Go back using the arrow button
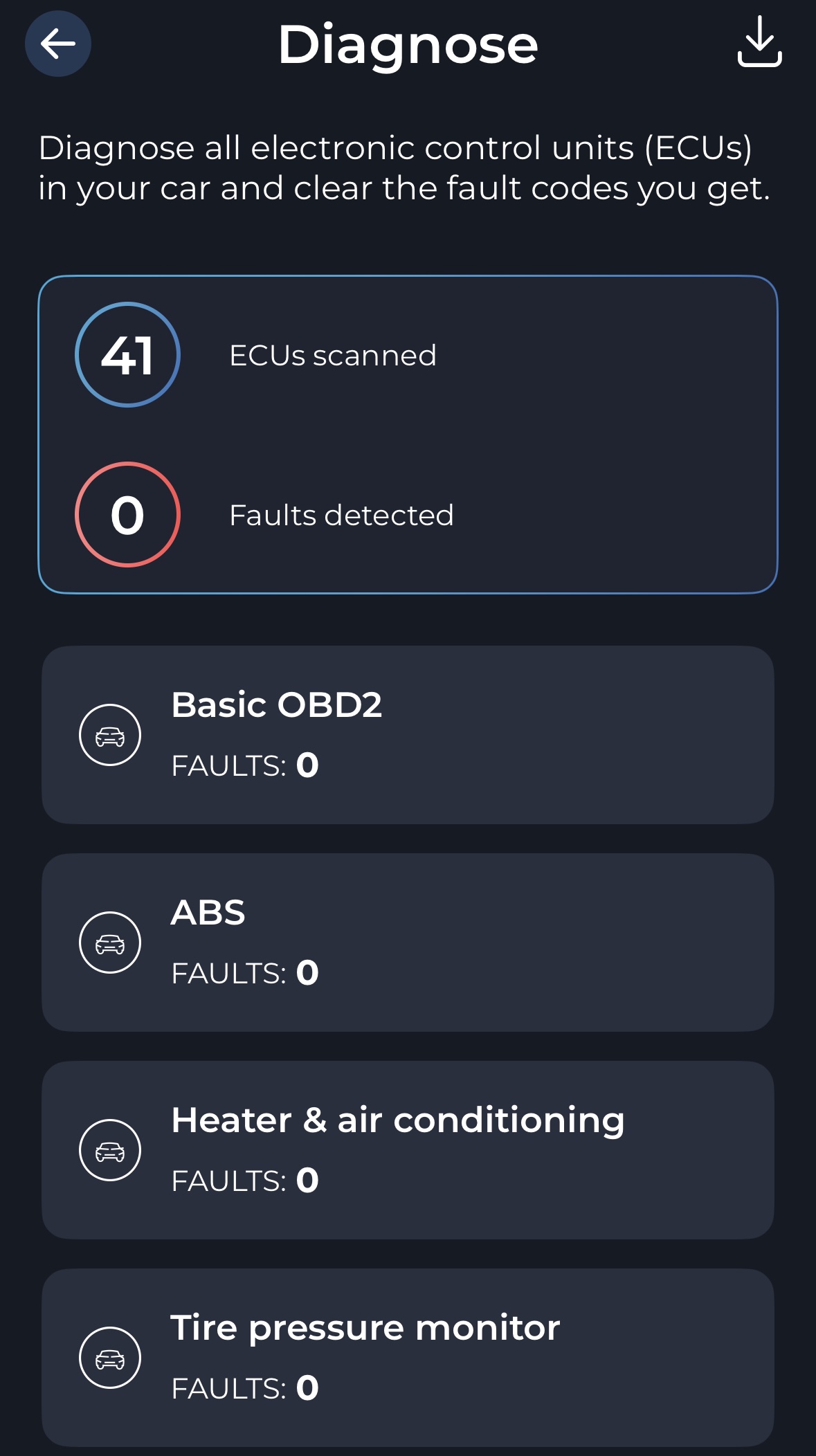 [58, 44]
